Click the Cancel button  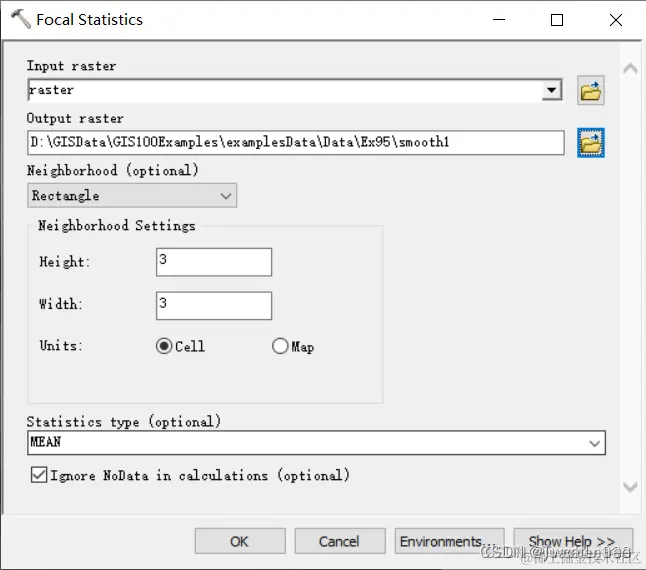click(x=340, y=541)
